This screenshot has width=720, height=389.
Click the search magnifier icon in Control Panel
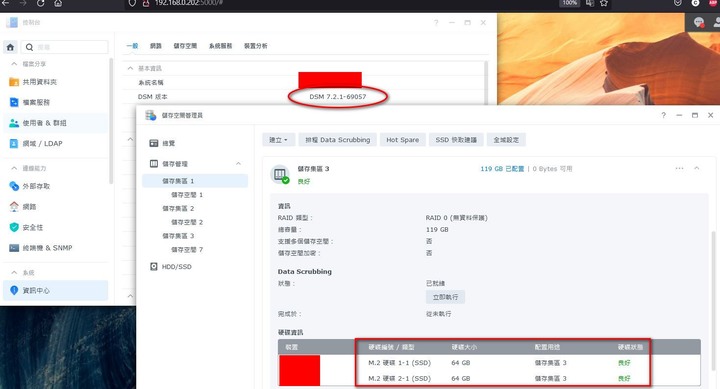coord(29,47)
